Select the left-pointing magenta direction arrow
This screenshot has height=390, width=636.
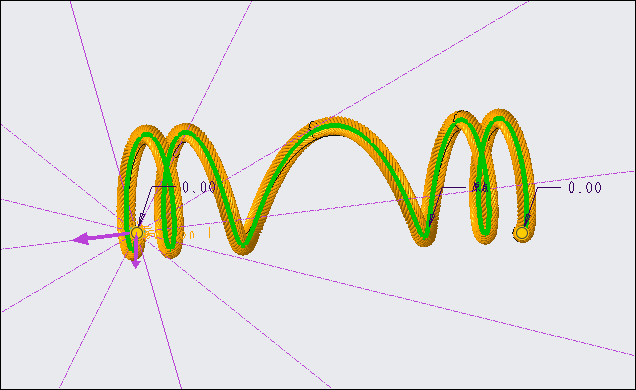point(100,238)
